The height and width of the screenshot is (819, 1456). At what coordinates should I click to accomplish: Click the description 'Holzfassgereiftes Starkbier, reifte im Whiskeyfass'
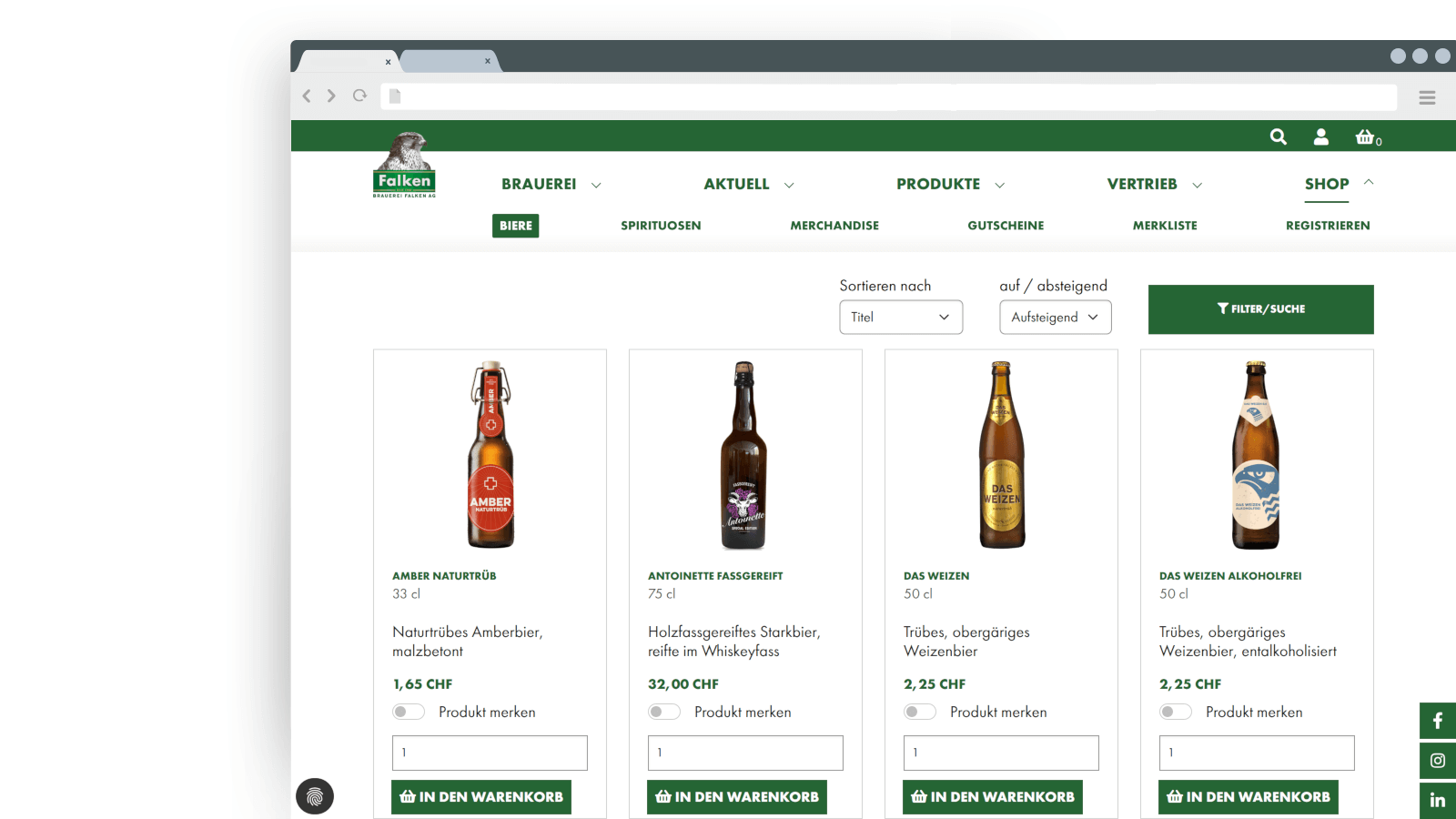coord(734,642)
